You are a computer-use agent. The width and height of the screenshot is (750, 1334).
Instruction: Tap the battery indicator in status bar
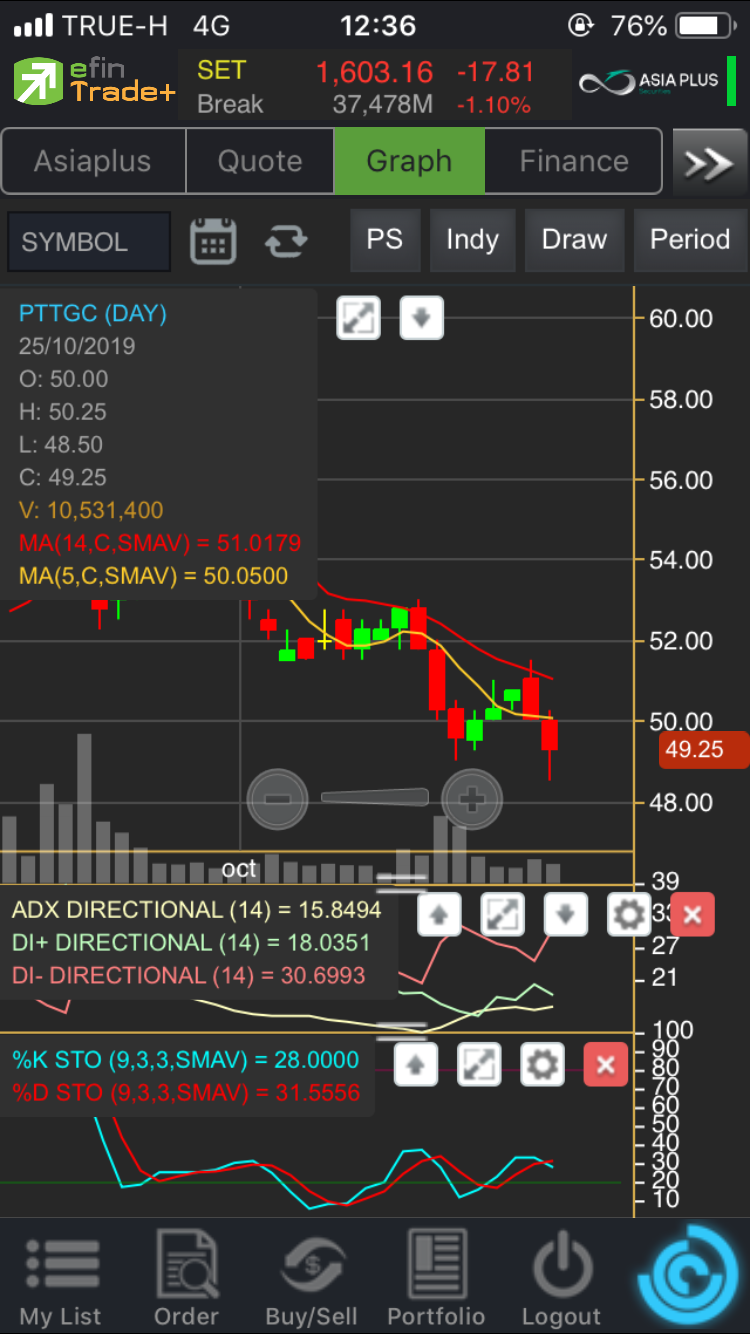706,25
